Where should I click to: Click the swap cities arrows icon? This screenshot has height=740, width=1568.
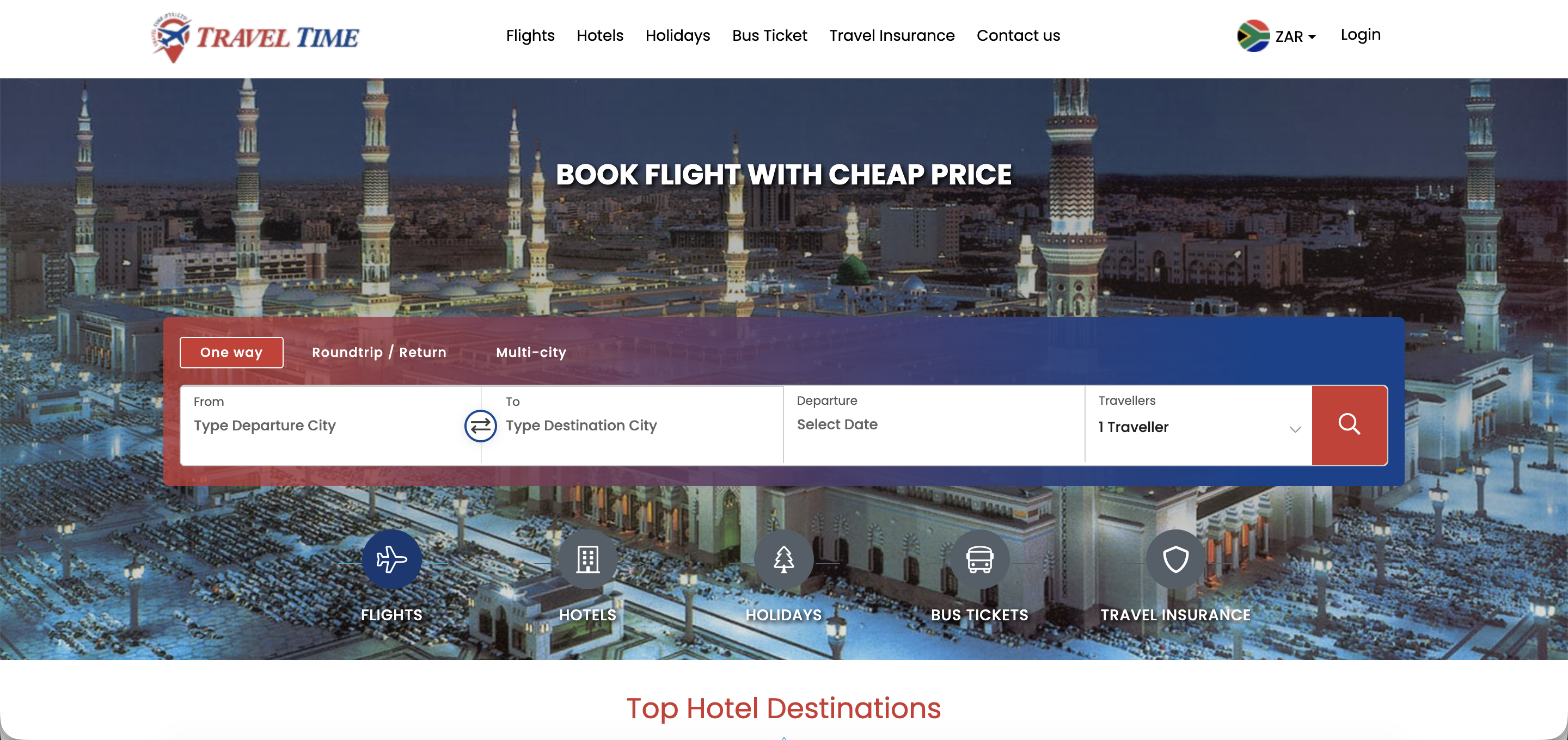480,426
